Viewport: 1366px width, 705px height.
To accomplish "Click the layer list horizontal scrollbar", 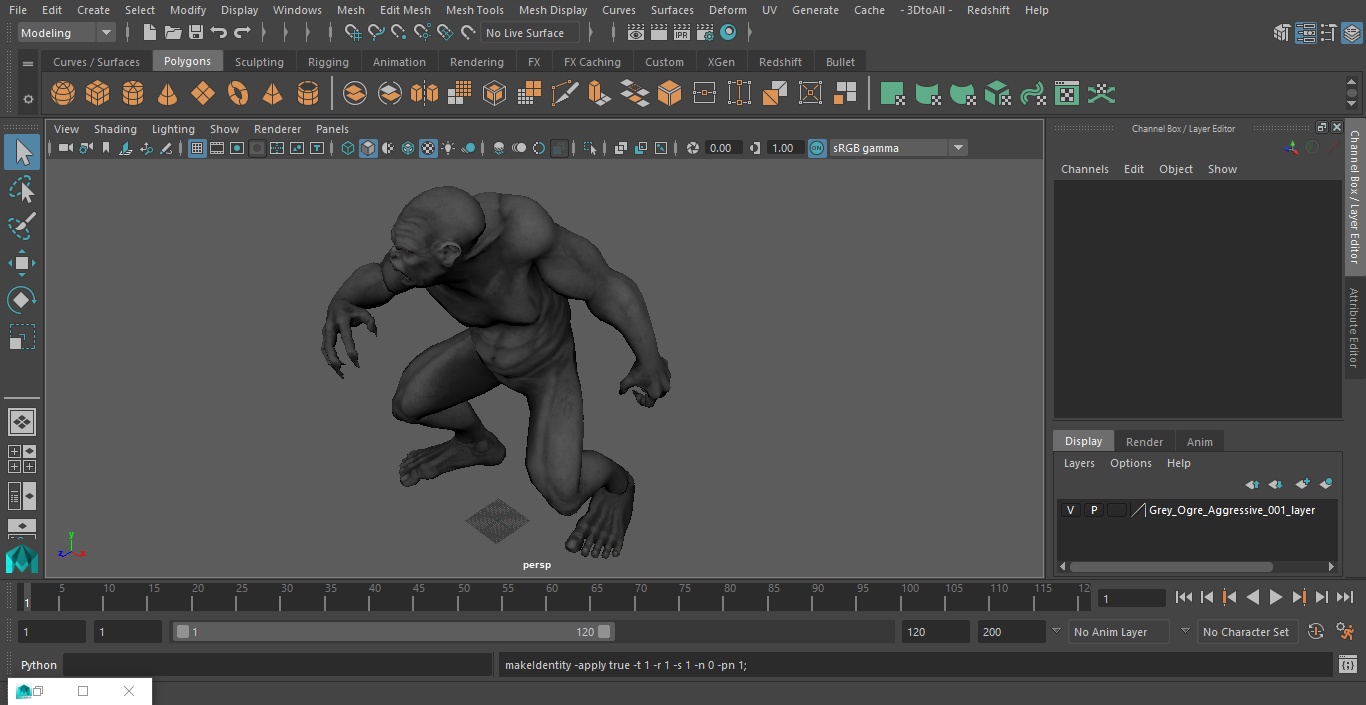I will [1171, 567].
